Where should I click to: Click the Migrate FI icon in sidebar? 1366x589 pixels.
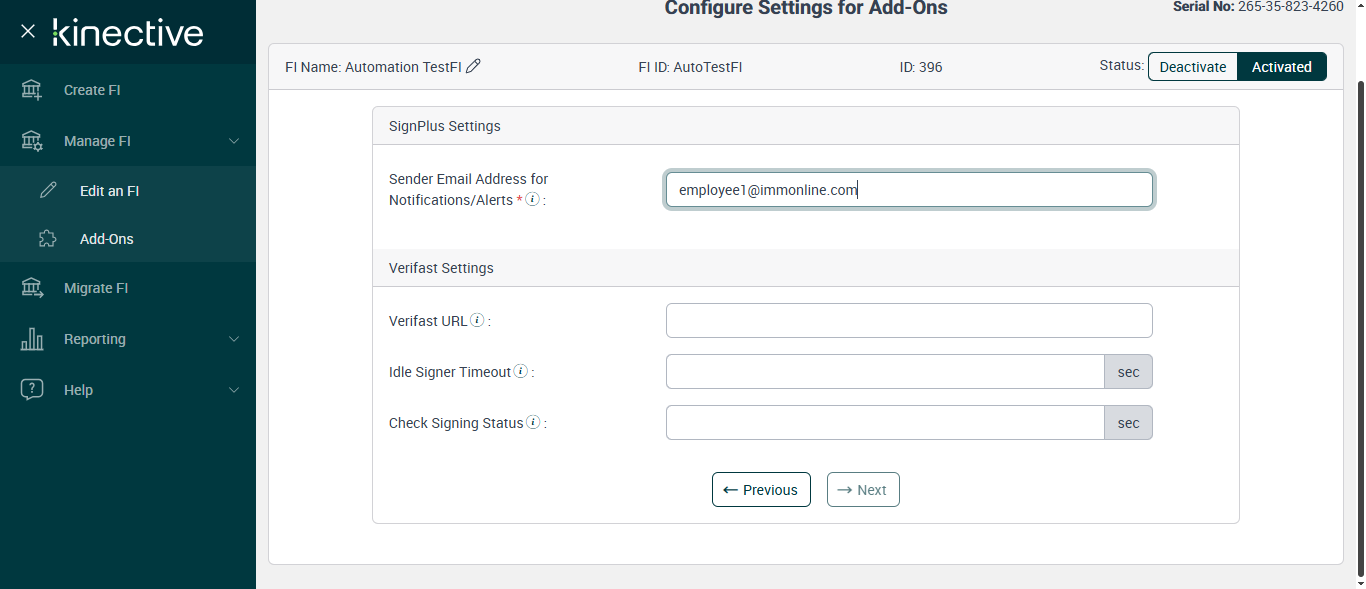(x=32, y=288)
